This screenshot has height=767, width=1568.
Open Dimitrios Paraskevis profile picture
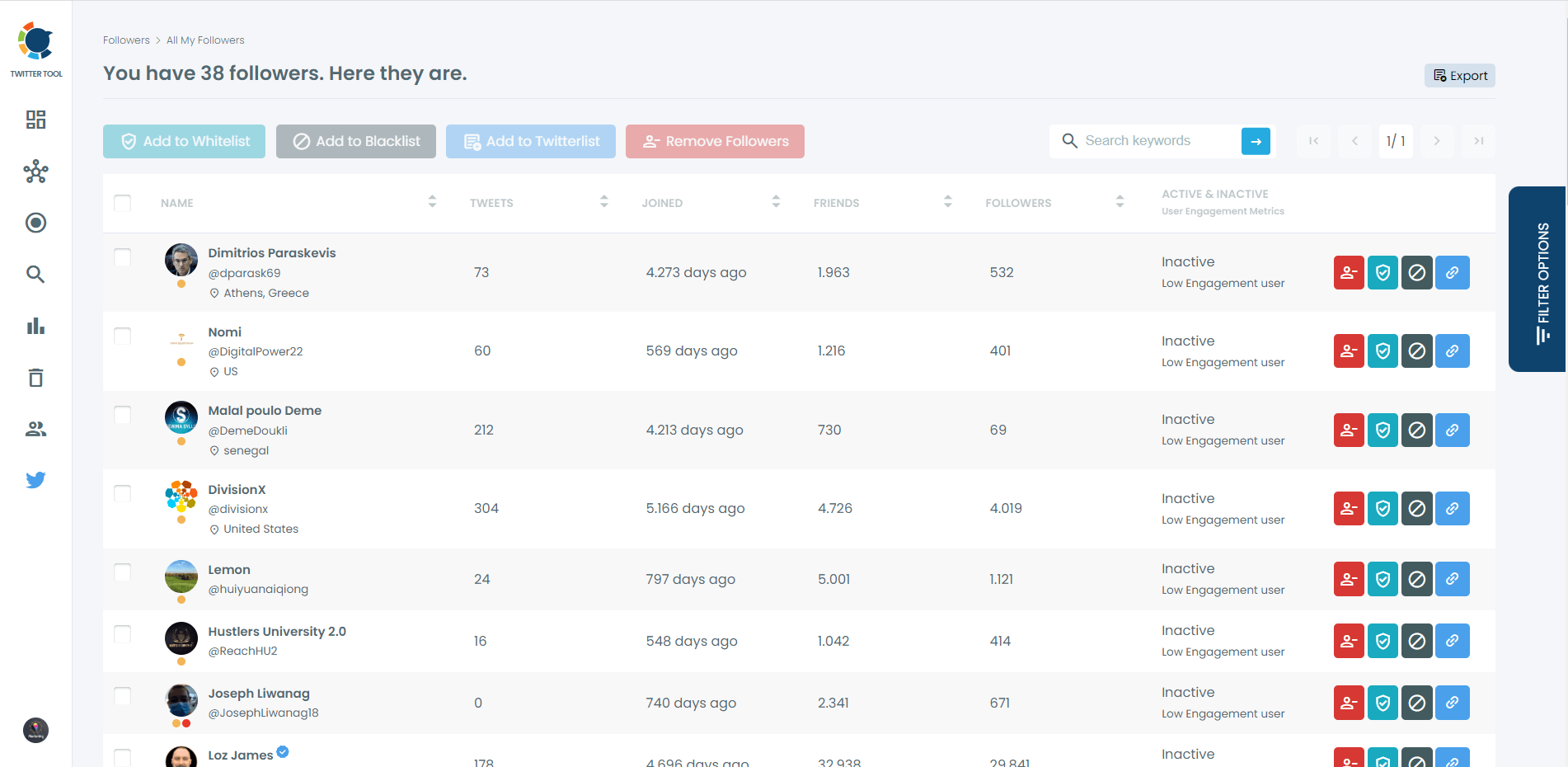click(181, 260)
